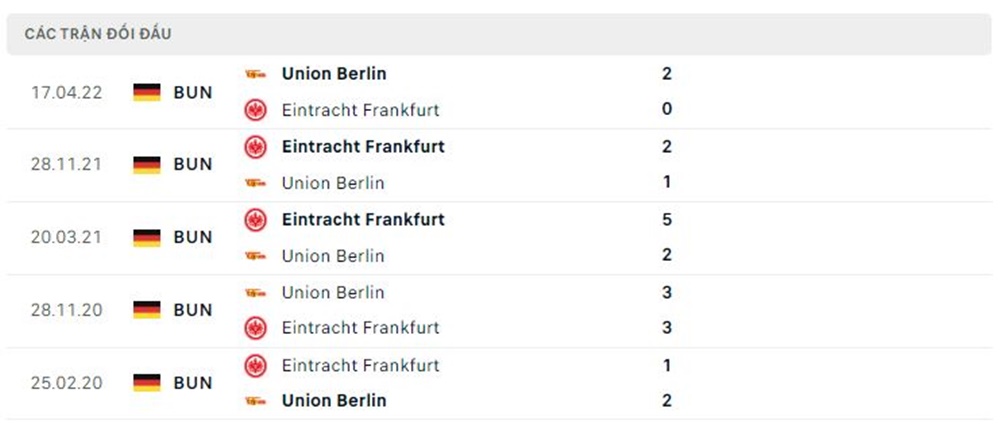
Task: Open Union Berlin team in 17.04.22 match
Action: [334, 73]
